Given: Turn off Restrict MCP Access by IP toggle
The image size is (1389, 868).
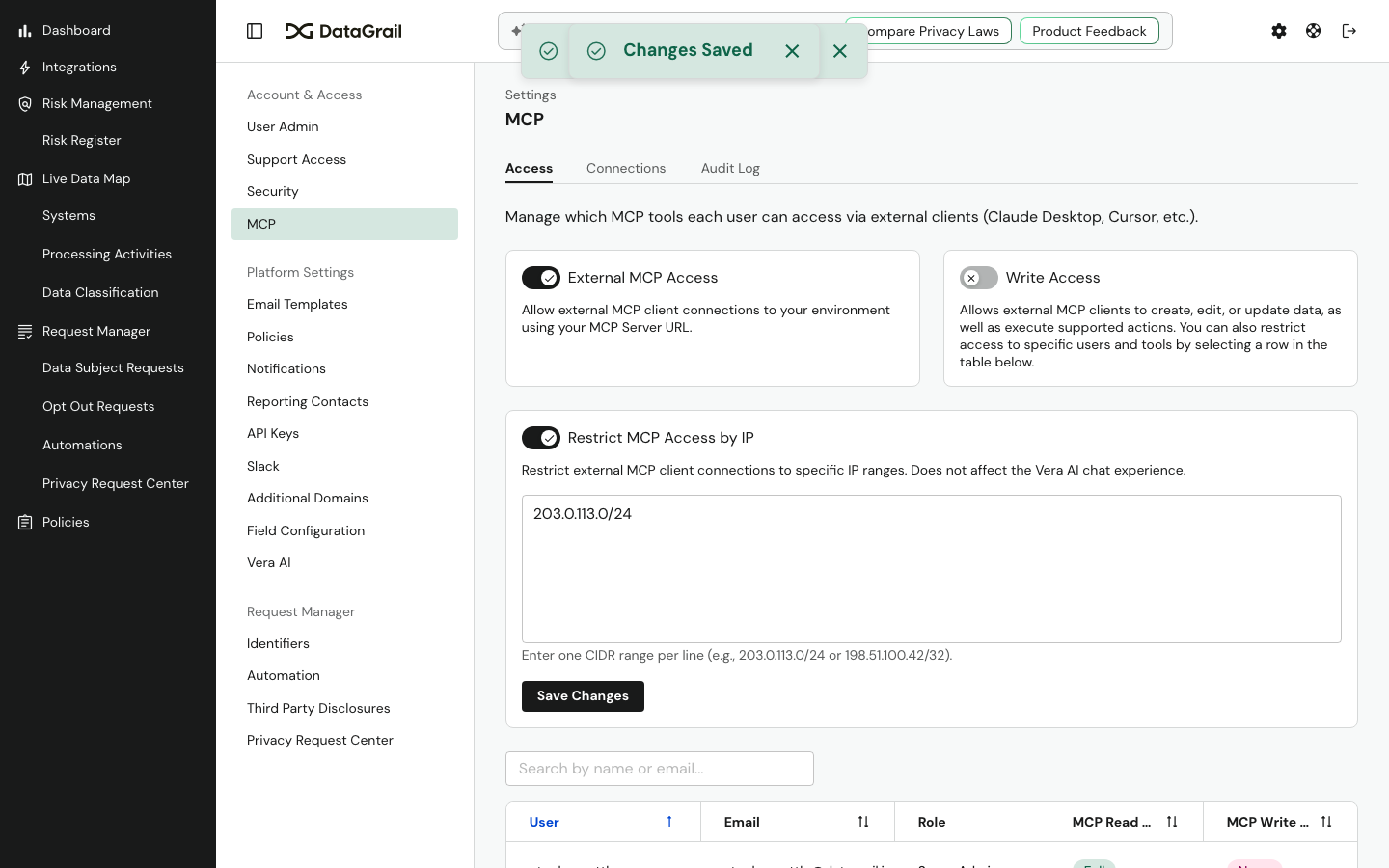Looking at the screenshot, I should [541, 438].
